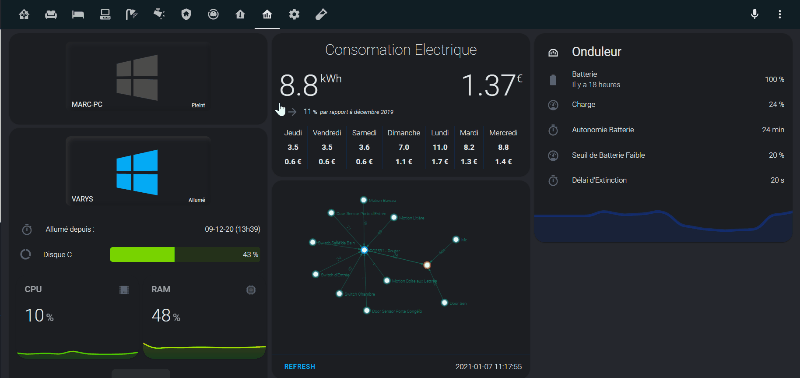This screenshot has height=378, width=800.
Task: Open the shower bathroom tab
Action: pos(132,14)
